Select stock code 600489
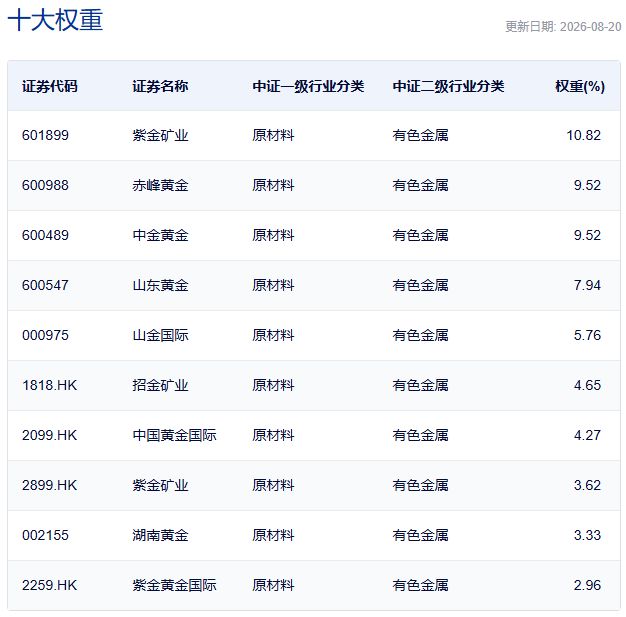Screen dimensions: 626x617 [45, 235]
